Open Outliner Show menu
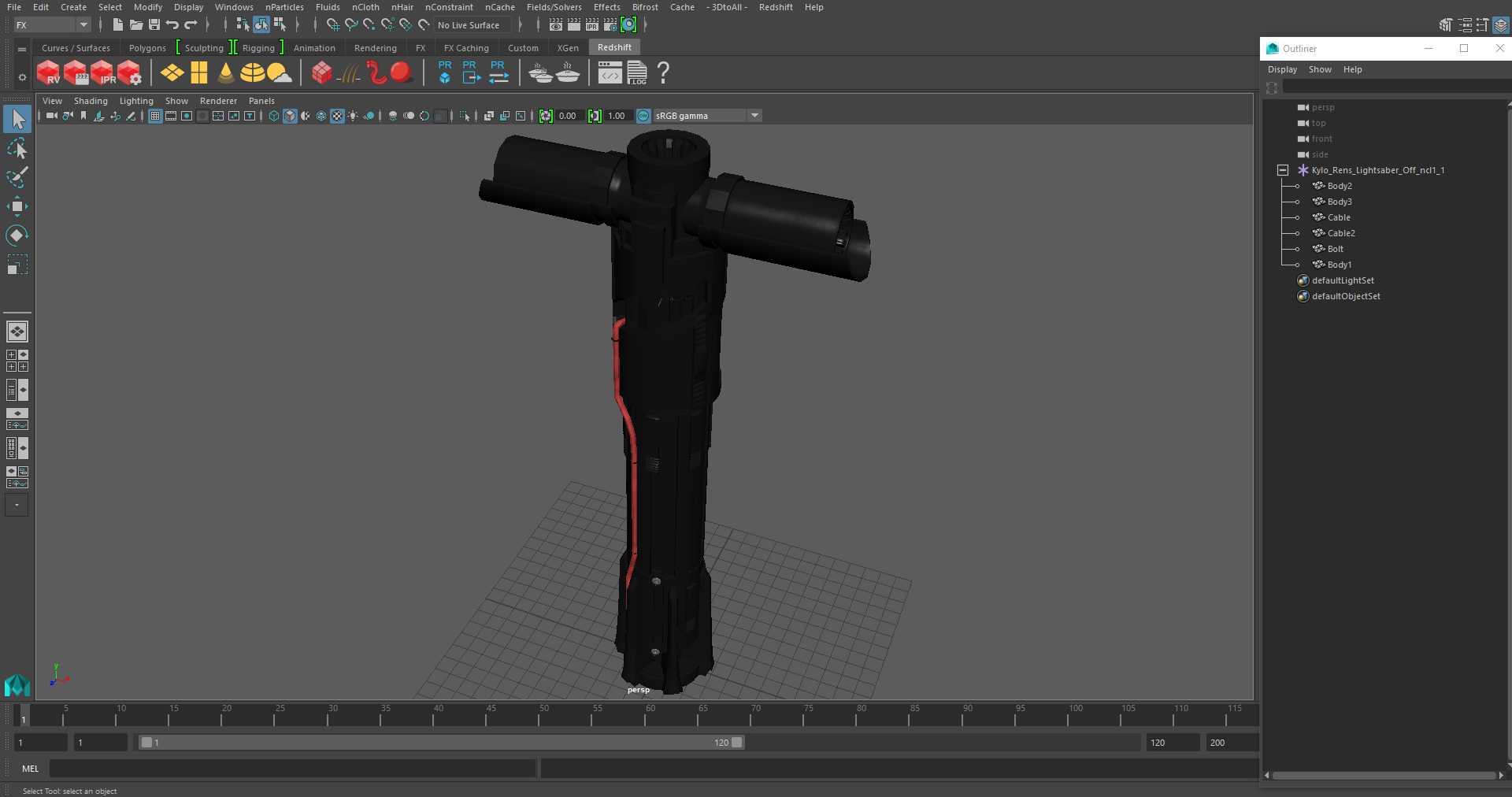Viewport: 1512px width, 797px height. point(1320,69)
